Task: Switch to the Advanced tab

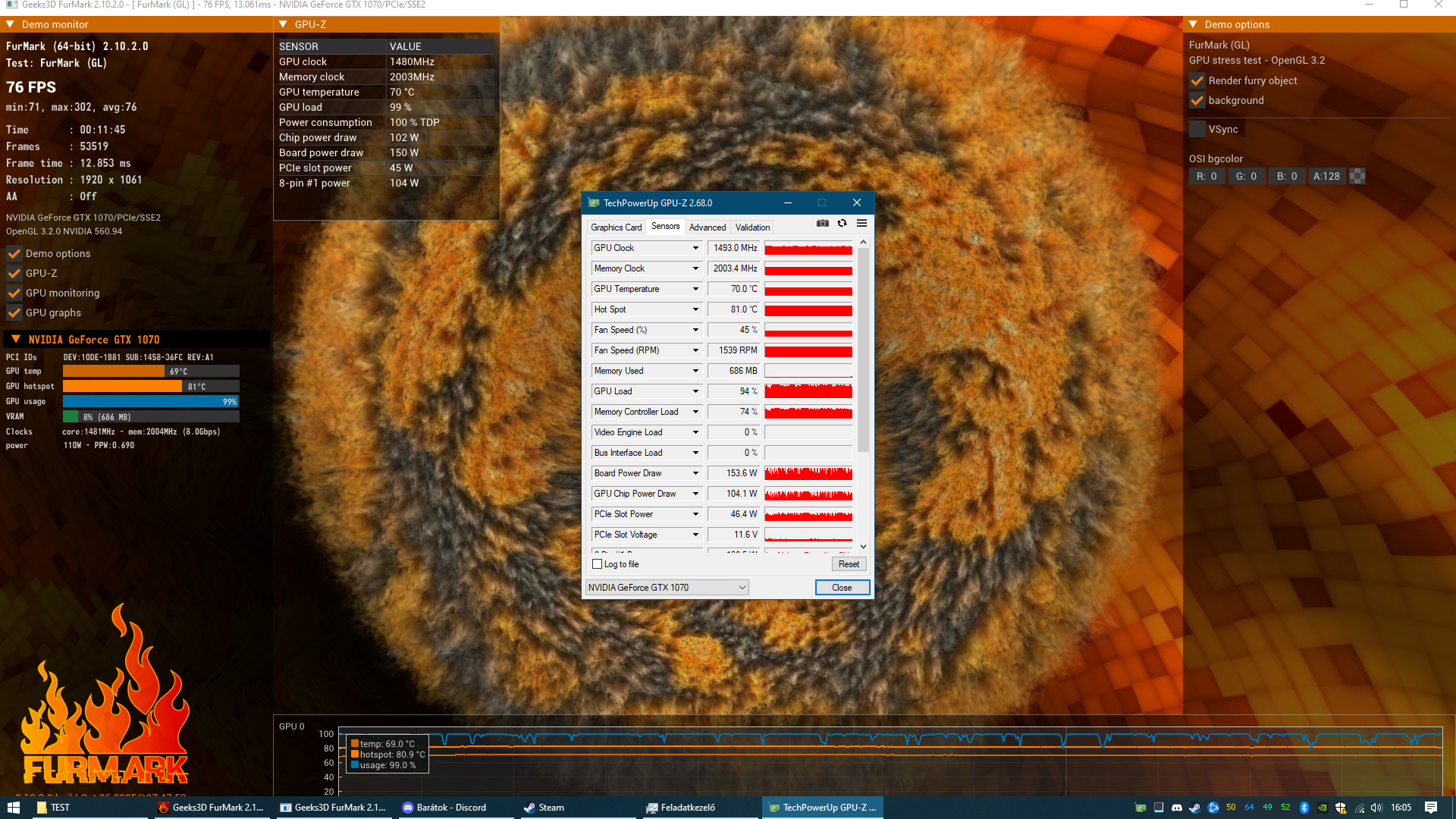Action: tap(707, 227)
